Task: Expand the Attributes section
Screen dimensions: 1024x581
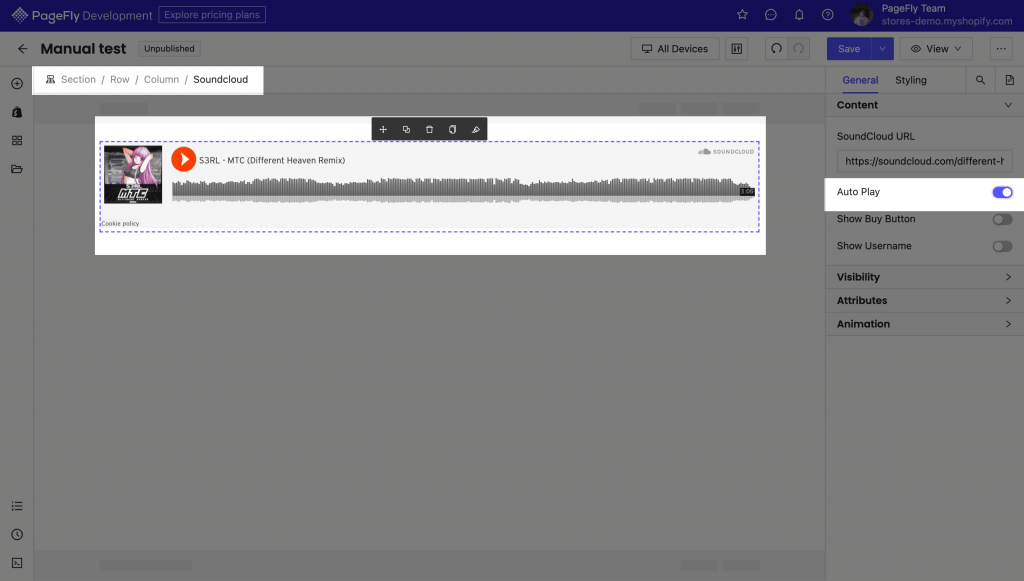Action: click(x=924, y=300)
